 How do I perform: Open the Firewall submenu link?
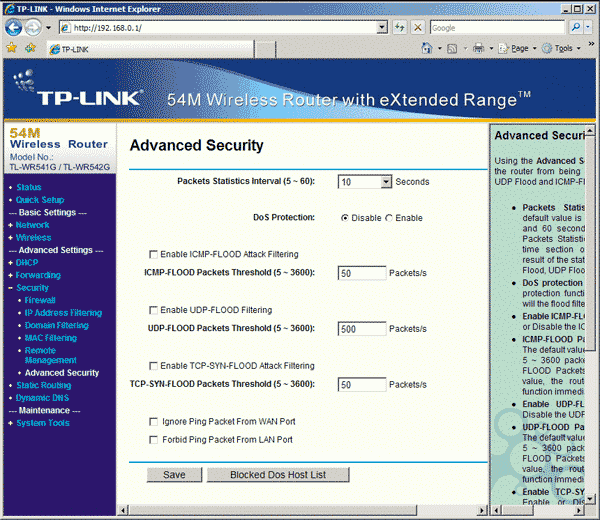pyautogui.click(x=40, y=300)
